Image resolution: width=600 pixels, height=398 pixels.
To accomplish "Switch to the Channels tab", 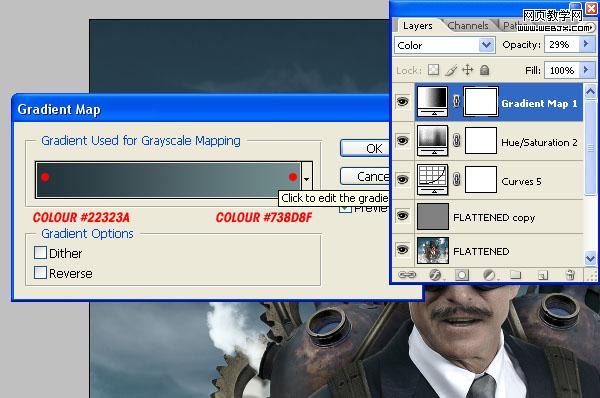I will point(468,26).
